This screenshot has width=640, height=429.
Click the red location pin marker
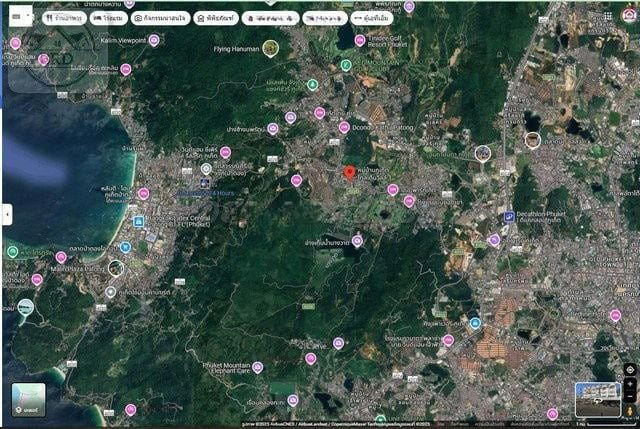click(349, 172)
